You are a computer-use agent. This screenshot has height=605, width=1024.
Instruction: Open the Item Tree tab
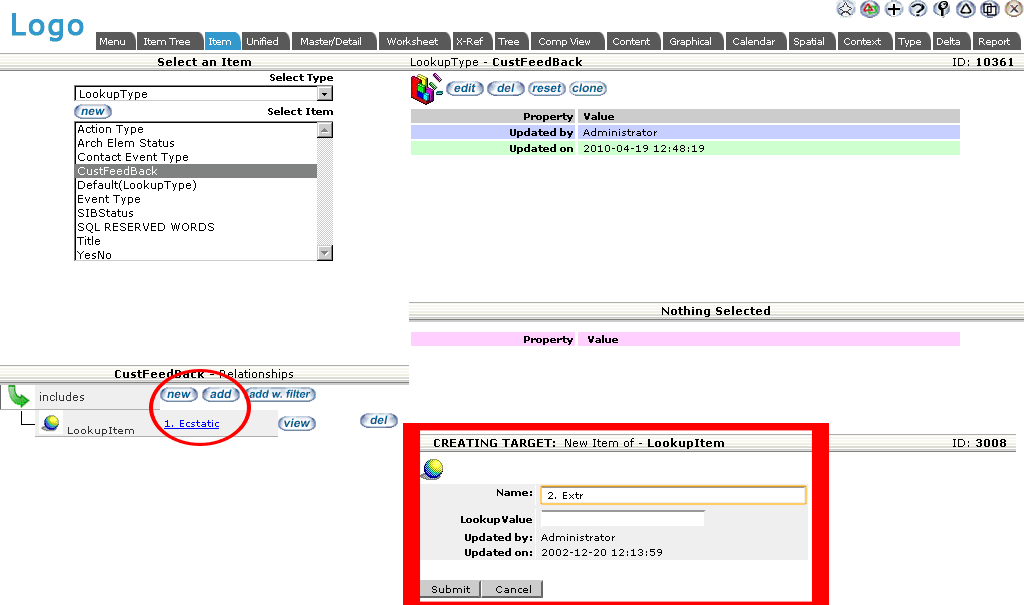pos(167,41)
